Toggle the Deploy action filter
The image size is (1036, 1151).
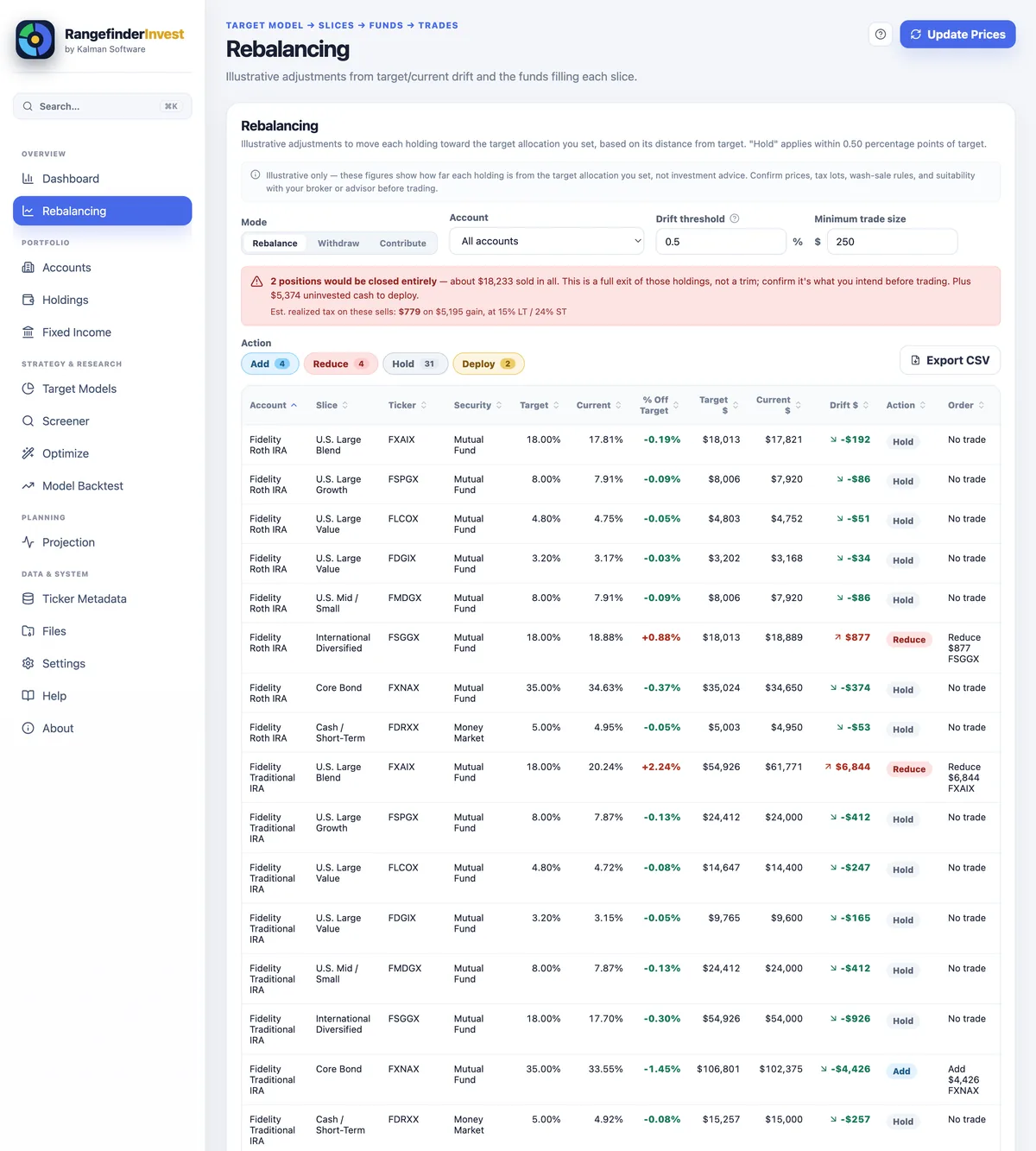pyautogui.click(x=489, y=364)
